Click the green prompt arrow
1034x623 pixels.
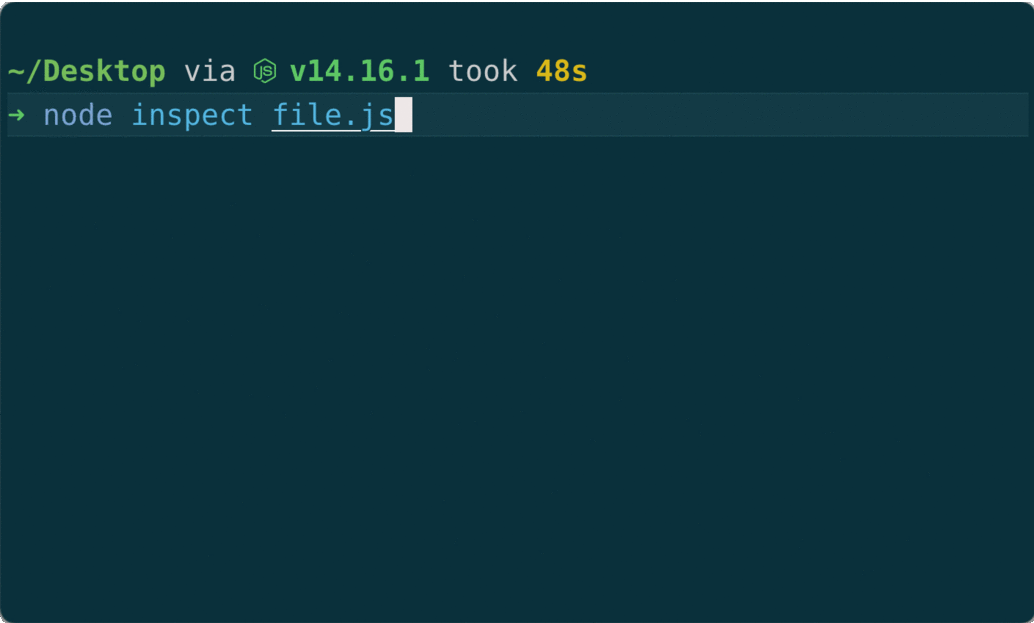pyautogui.click(x=16, y=115)
